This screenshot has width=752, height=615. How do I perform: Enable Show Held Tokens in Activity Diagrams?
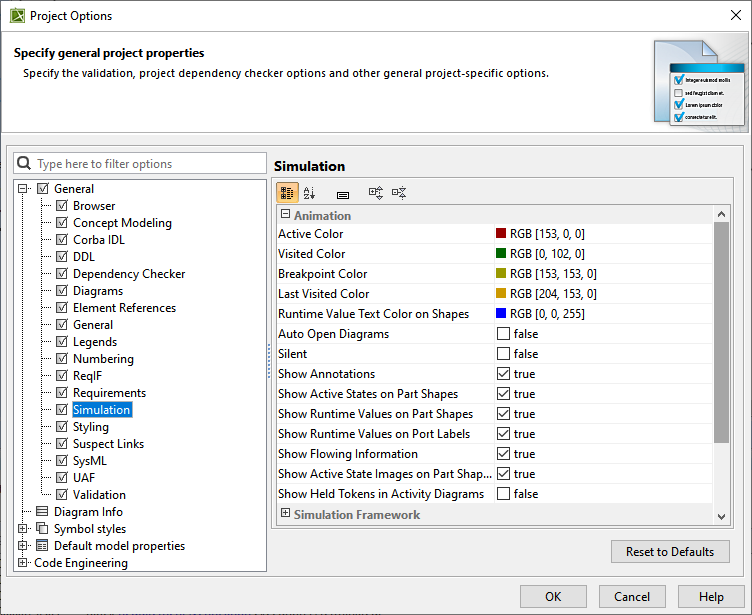click(503, 494)
